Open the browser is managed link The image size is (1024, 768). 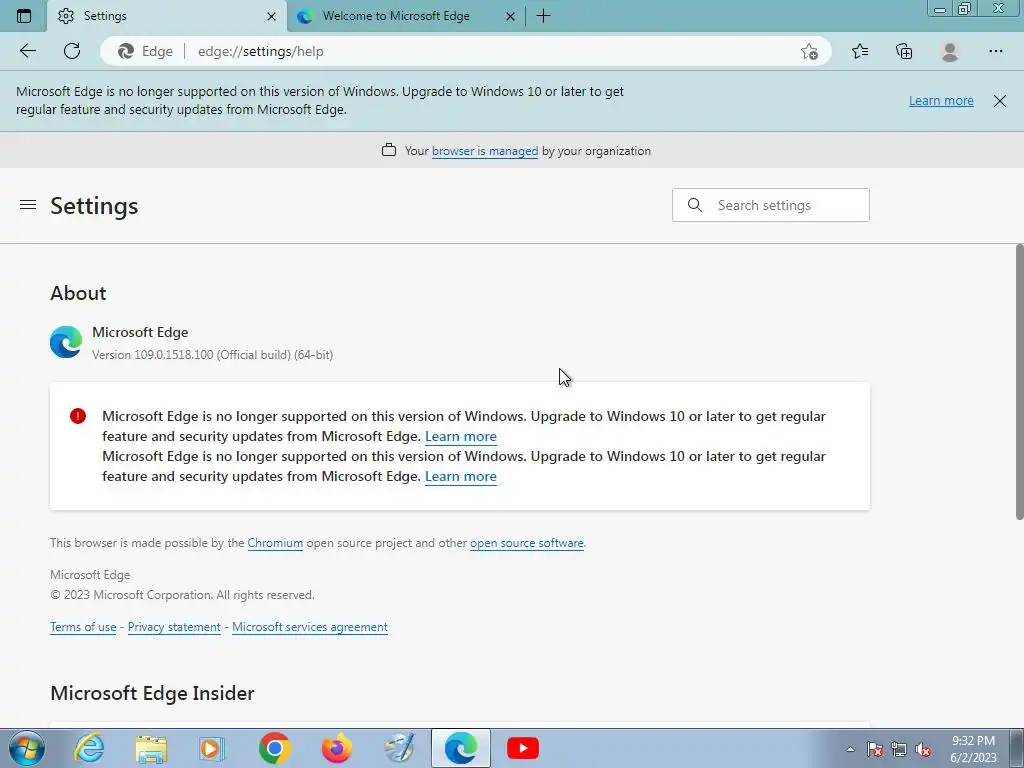click(x=485, y=151)
